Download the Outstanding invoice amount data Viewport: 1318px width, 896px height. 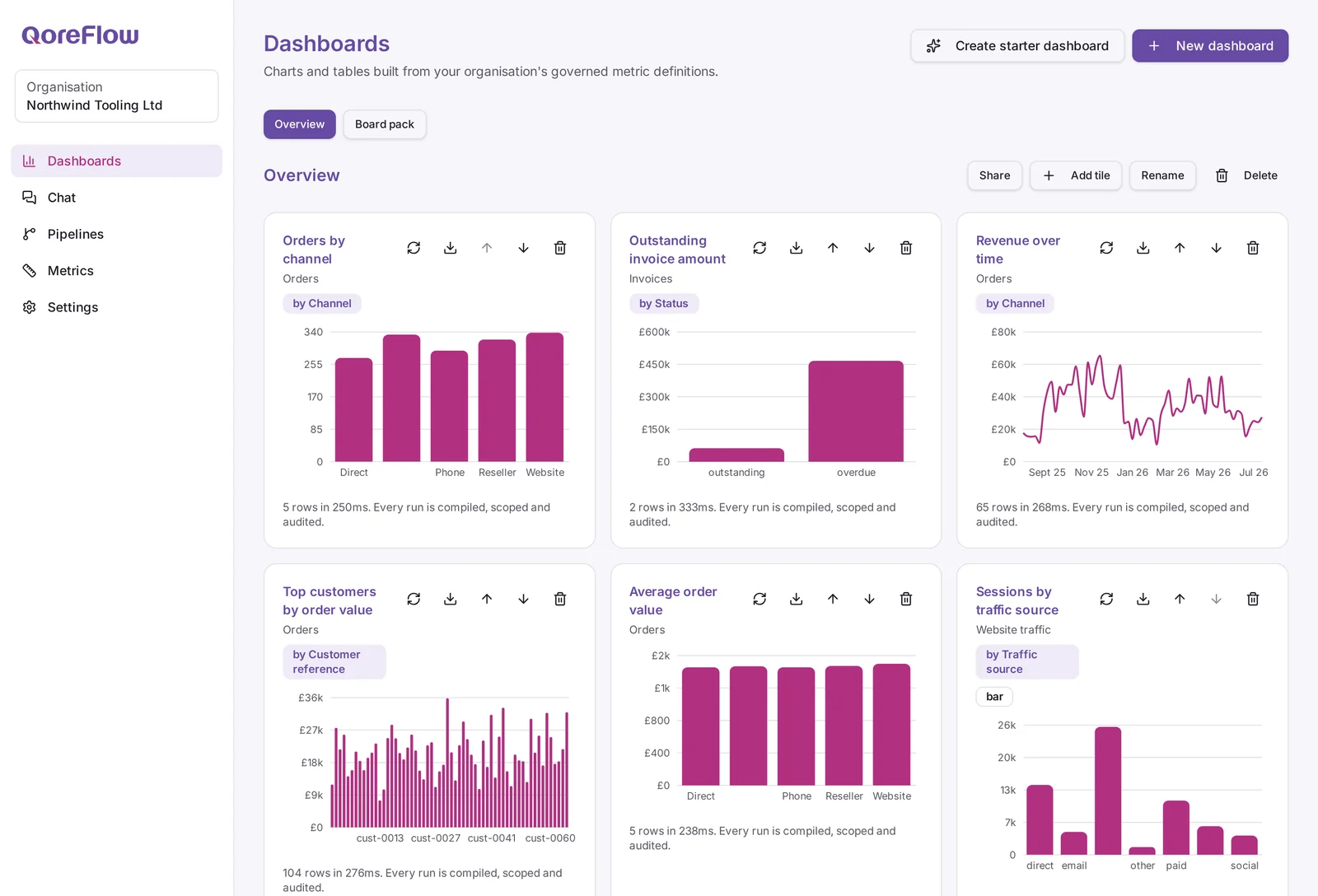[x=797, y=248]
